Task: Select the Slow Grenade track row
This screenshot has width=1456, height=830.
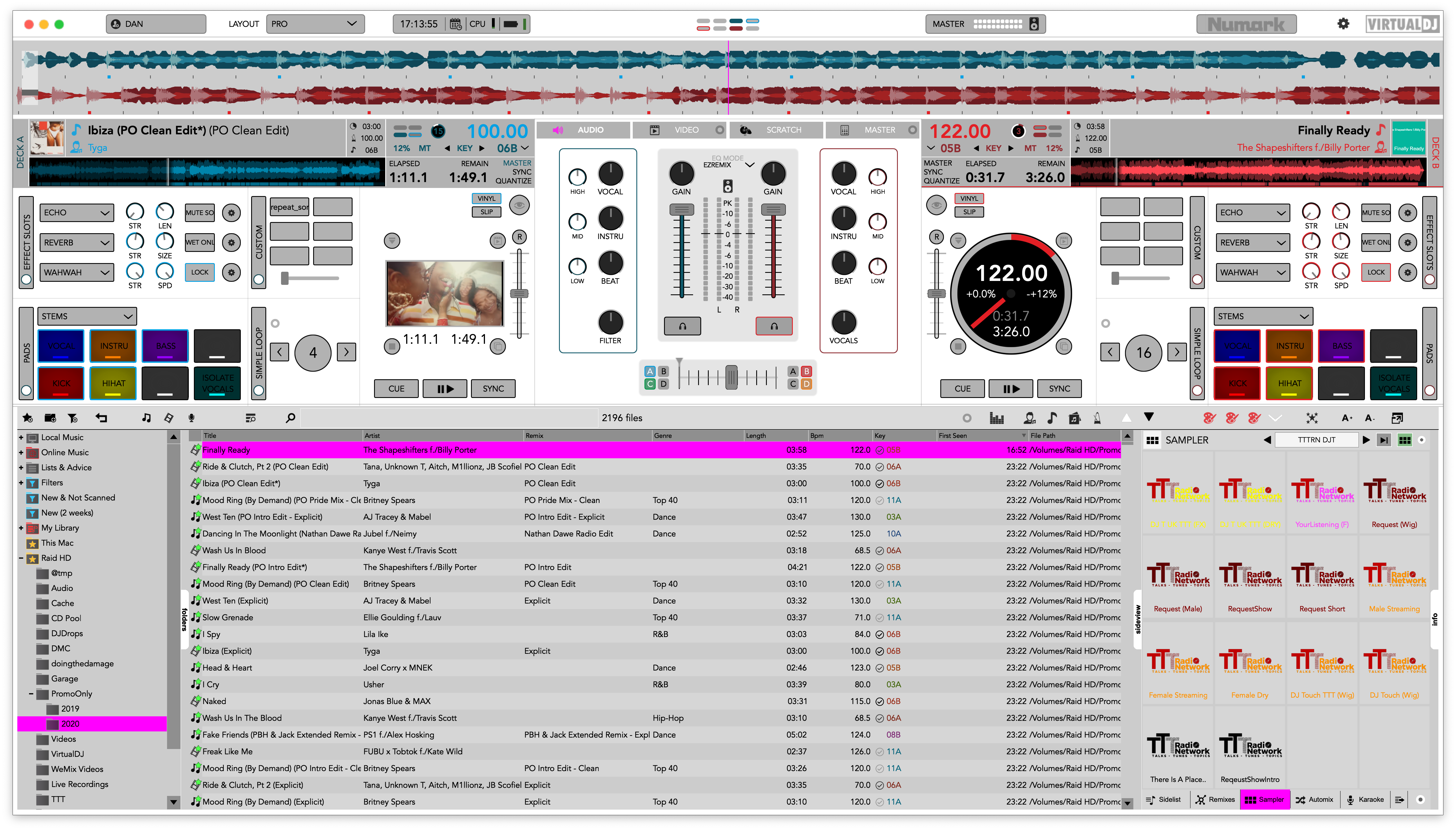Action: [228, 617]
